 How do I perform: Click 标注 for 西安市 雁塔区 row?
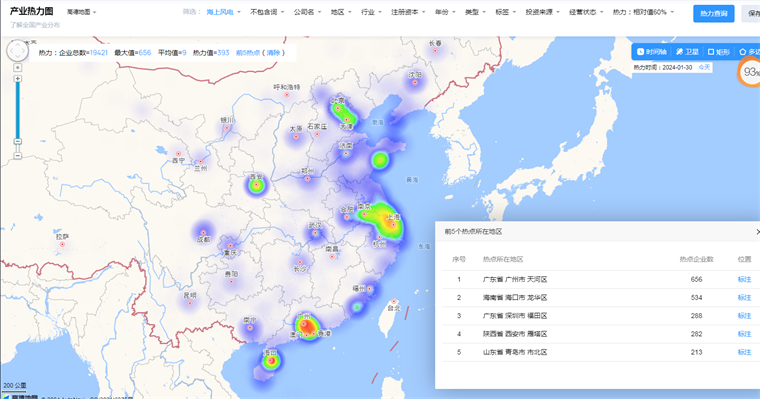(x=744, y=334)
